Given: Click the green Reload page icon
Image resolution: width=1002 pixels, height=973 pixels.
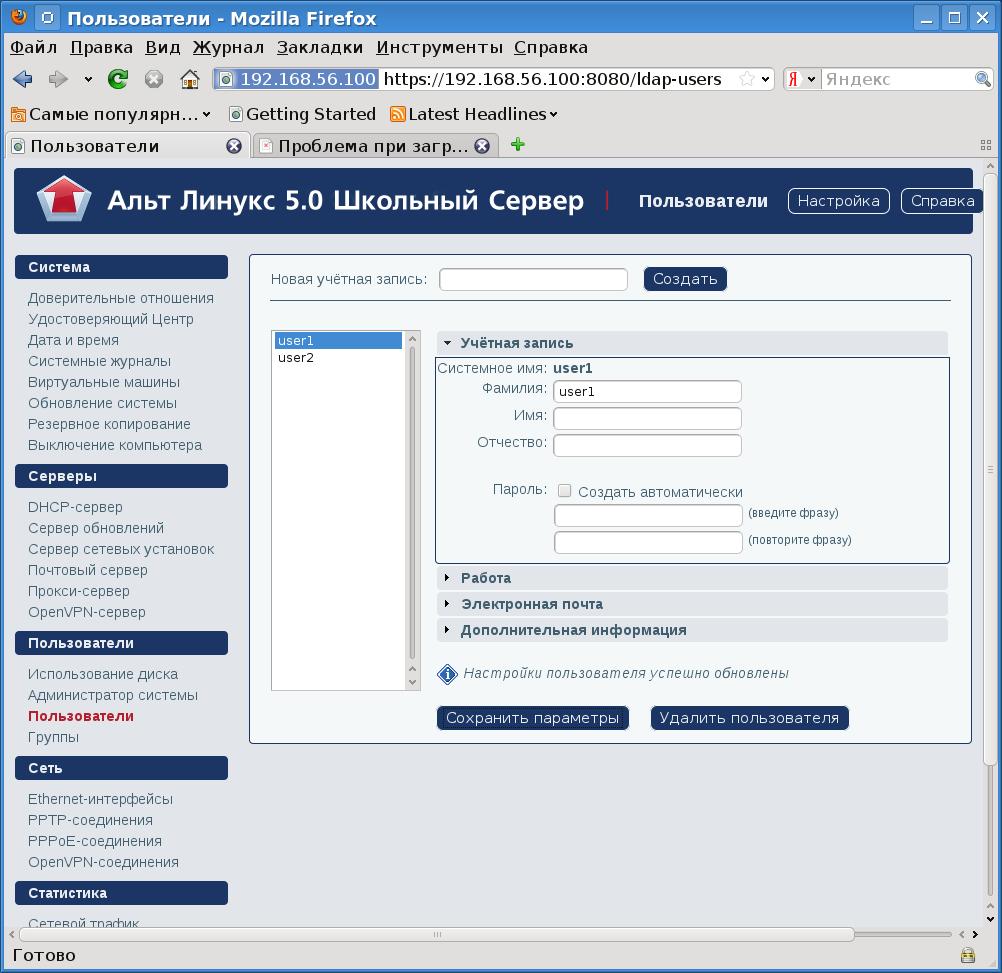Looking at the screenshot, I should pyautogui.click(x=118, y=79).
